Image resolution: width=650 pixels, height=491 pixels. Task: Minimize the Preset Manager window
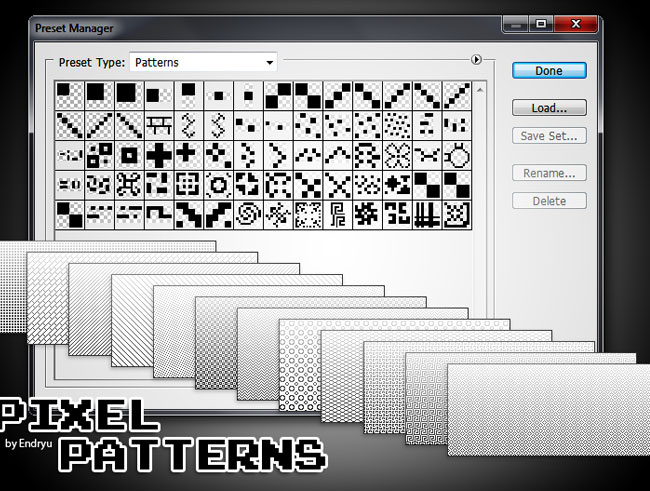pyautogui.click(x=516, y=24)
